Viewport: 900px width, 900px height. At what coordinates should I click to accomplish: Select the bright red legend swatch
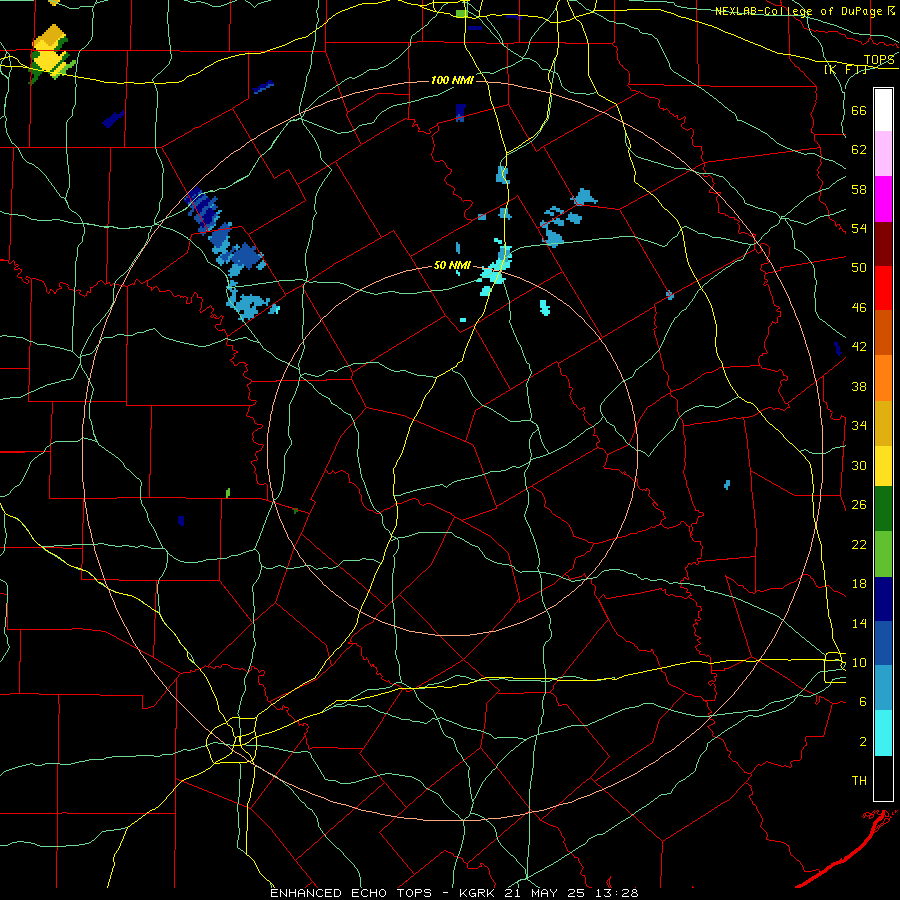coord(883,288)
